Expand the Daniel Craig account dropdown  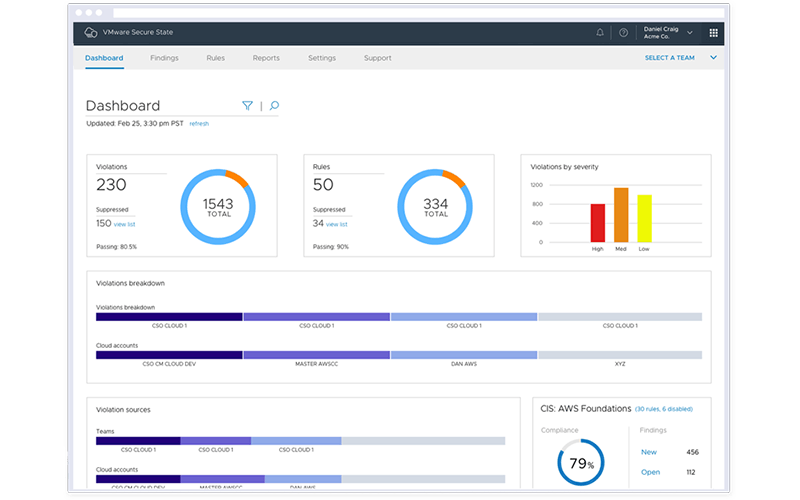click(688, 32)
